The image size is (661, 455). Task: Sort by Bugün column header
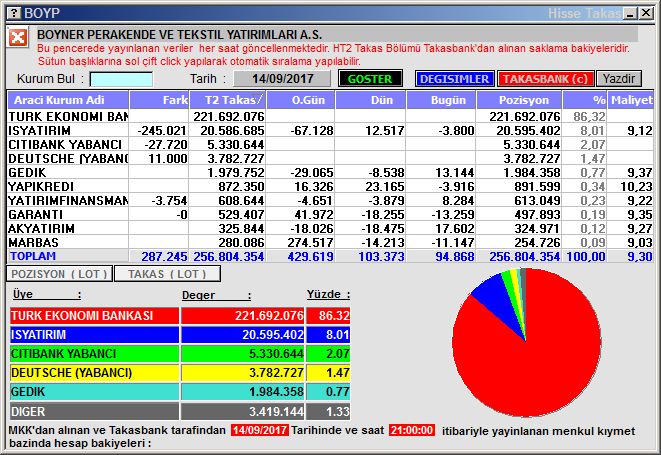[441, 100]
